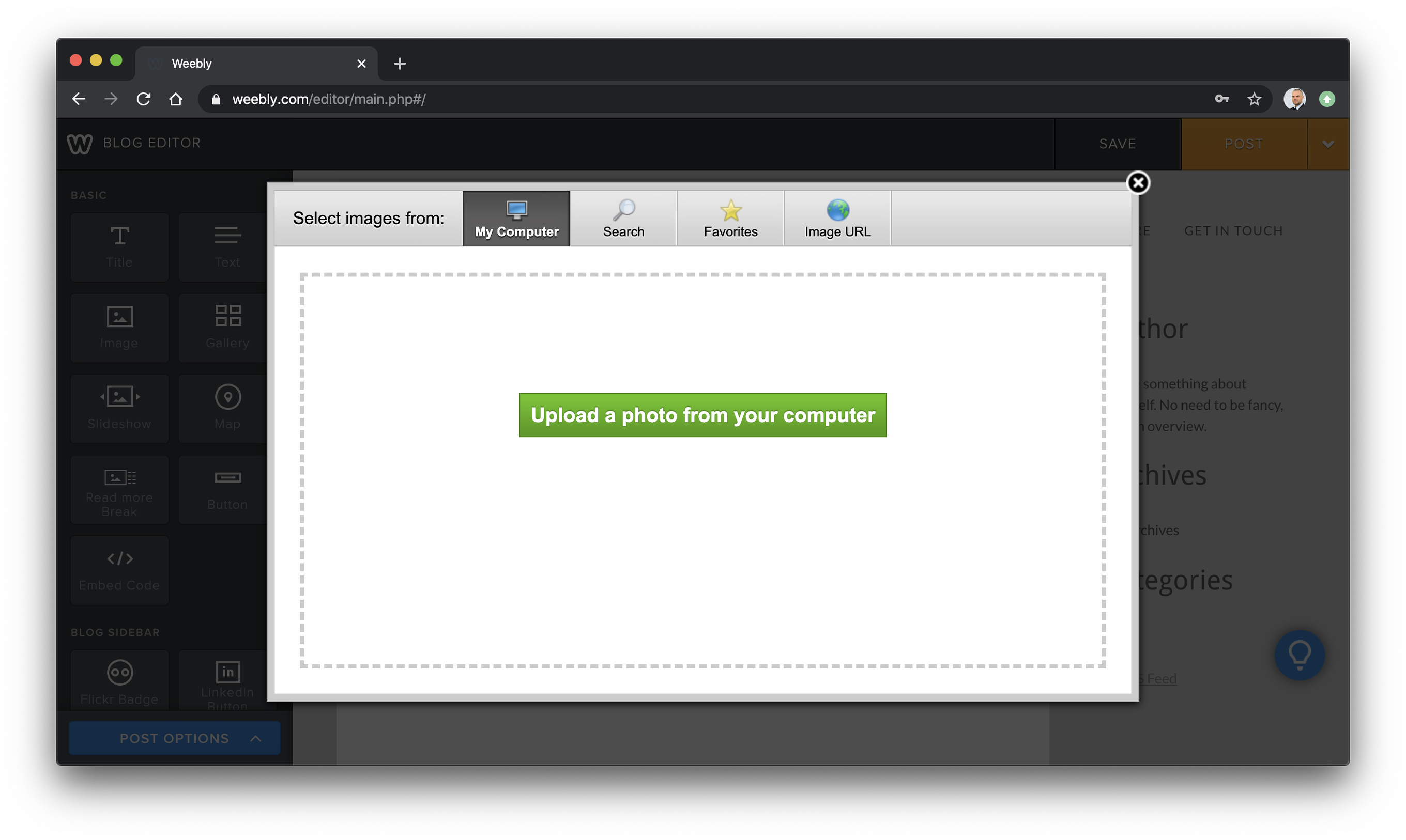Pick the Image element
The image size is (1406, 840).
click(x=119, y=328)
